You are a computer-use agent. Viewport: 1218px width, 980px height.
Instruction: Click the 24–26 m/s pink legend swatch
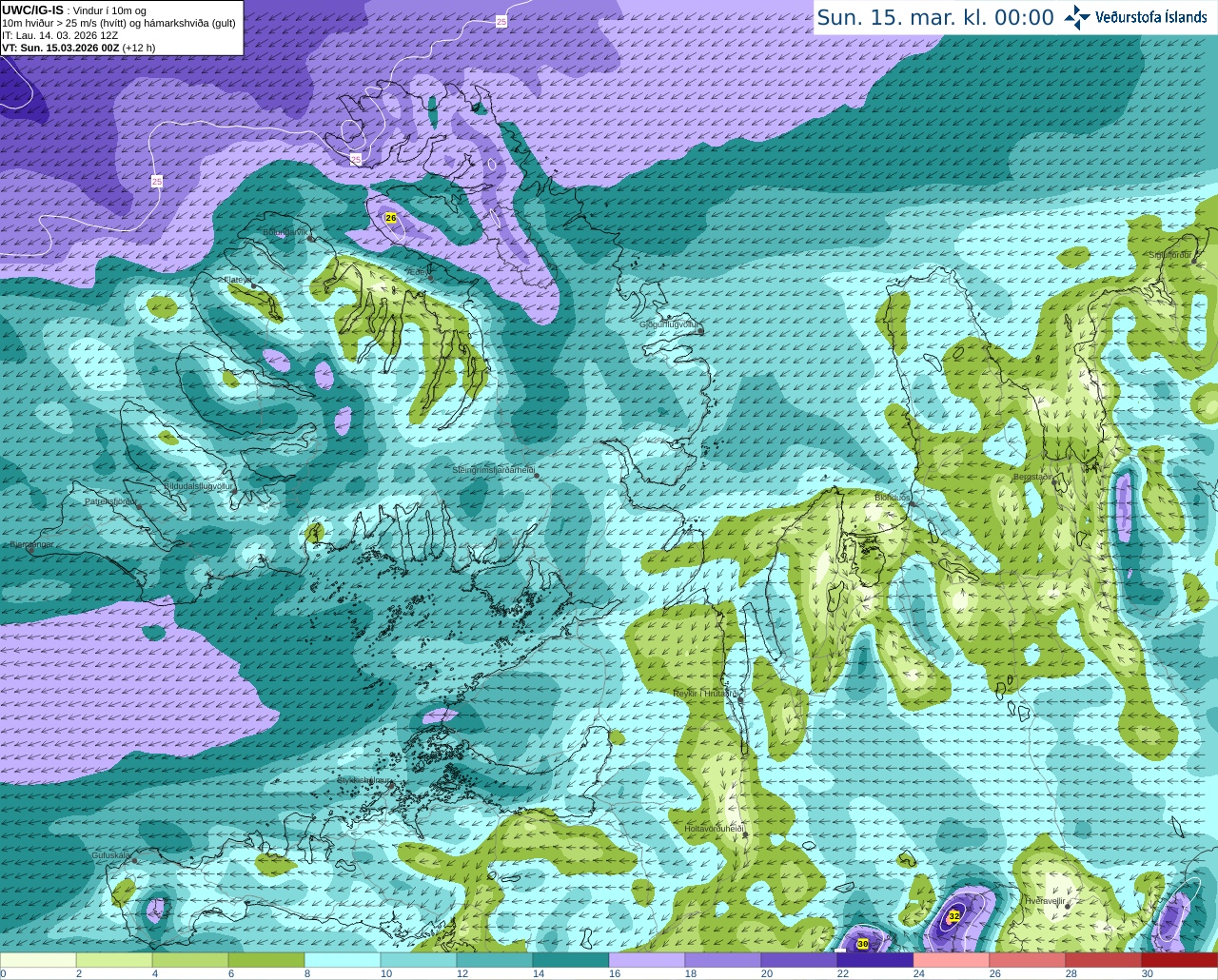(952, 960)
